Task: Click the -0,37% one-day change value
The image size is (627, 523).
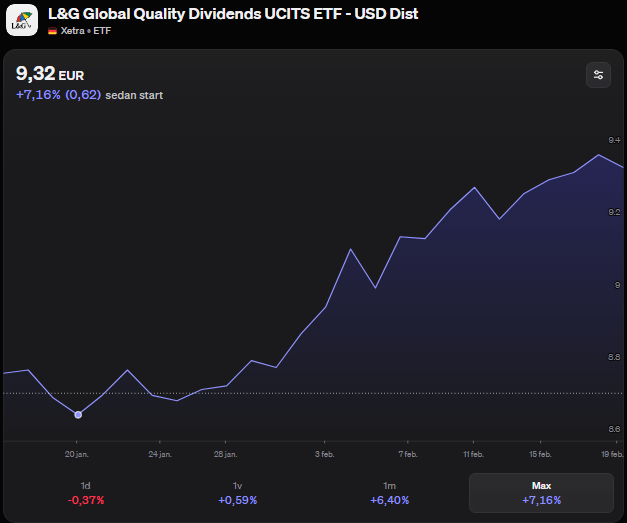Action: click(x=86, y=500)
